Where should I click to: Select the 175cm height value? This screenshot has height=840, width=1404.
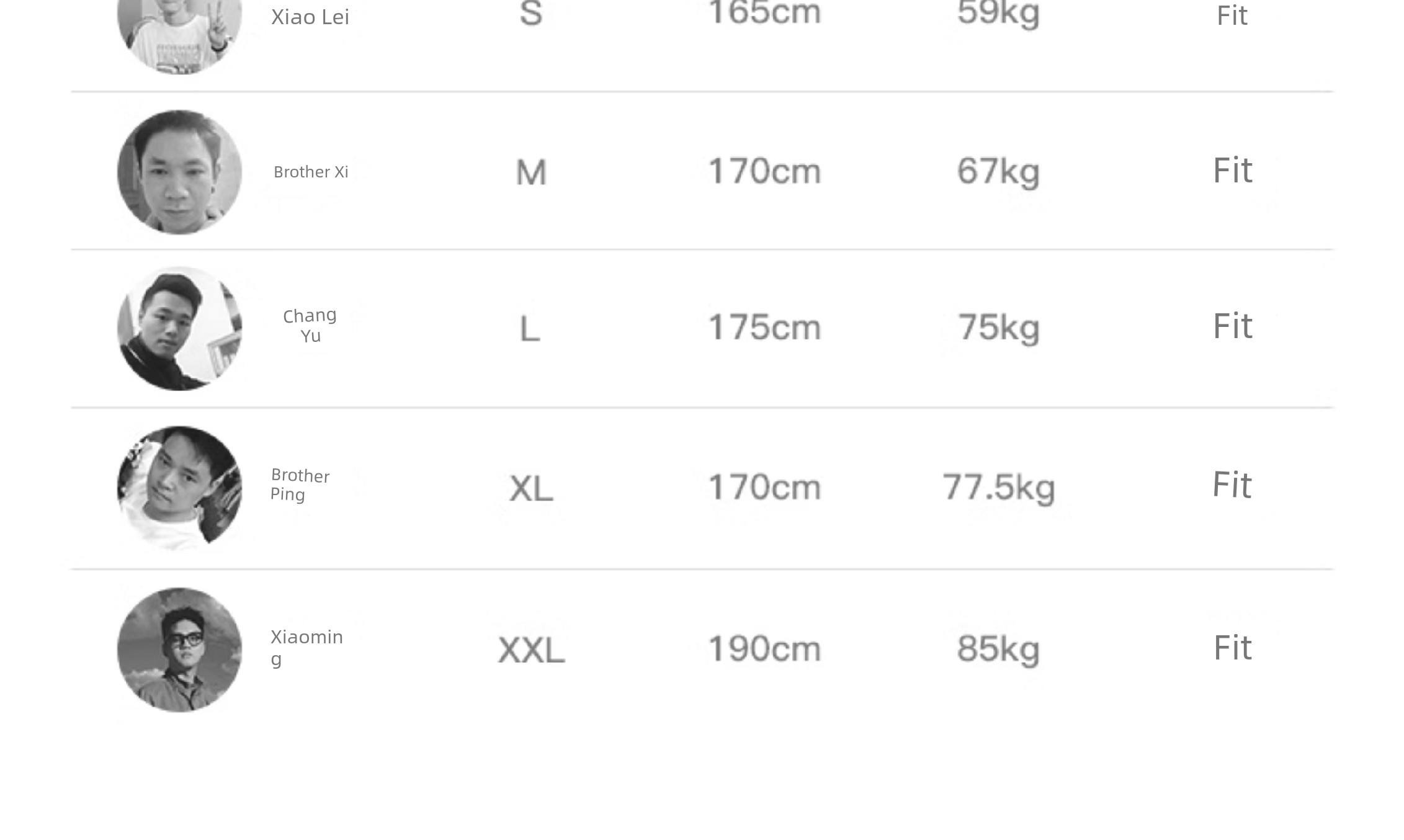(x=764, y=327)
